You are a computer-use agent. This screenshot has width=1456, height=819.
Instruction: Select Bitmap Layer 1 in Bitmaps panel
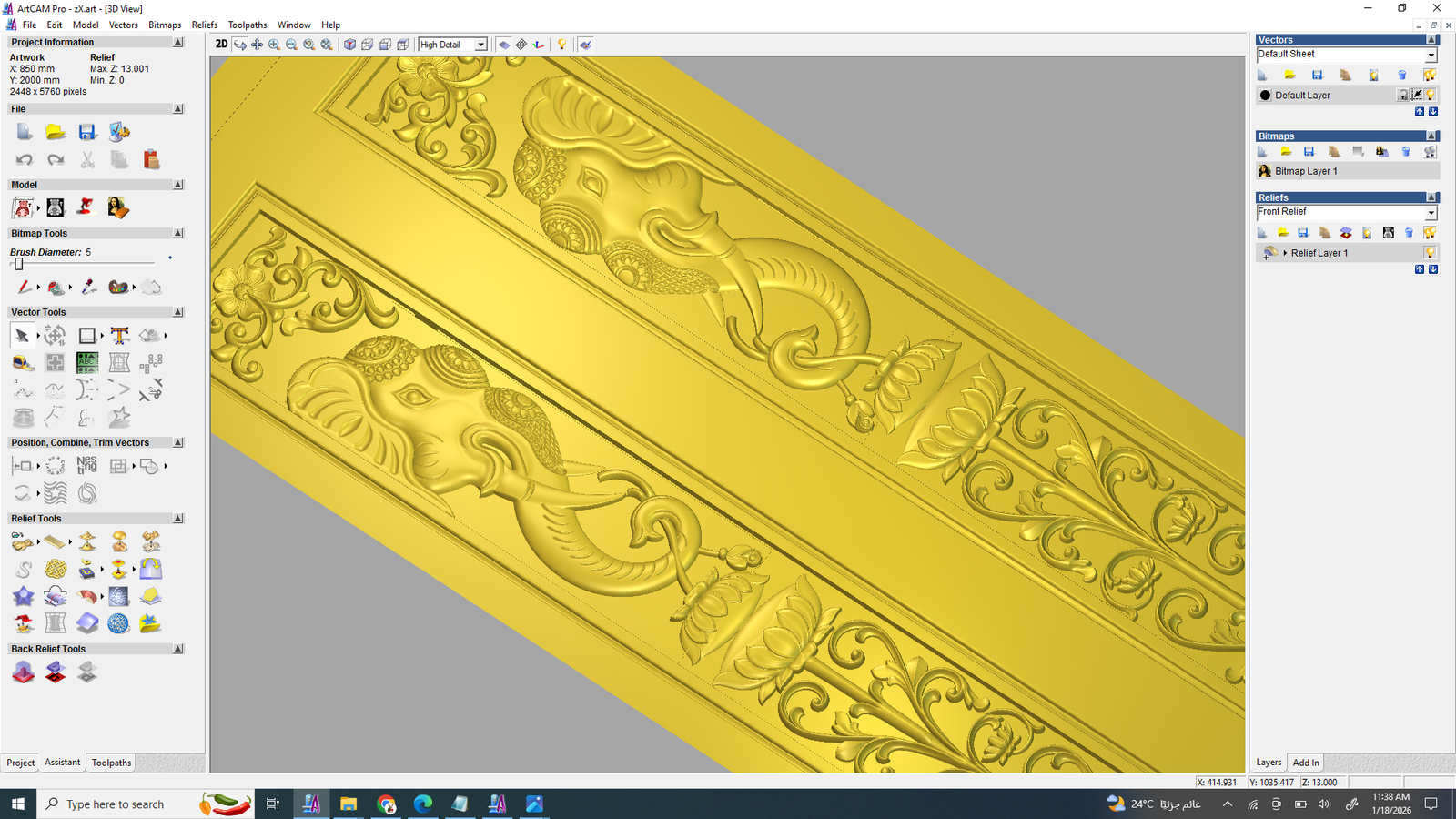point(1306,171)
